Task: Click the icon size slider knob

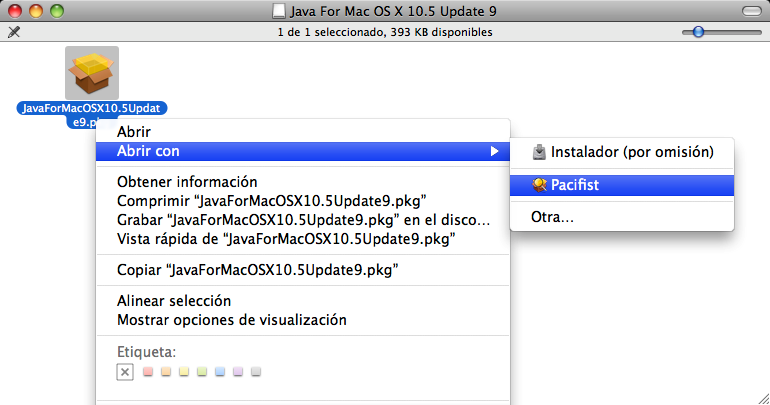Action: pos(698,32)
